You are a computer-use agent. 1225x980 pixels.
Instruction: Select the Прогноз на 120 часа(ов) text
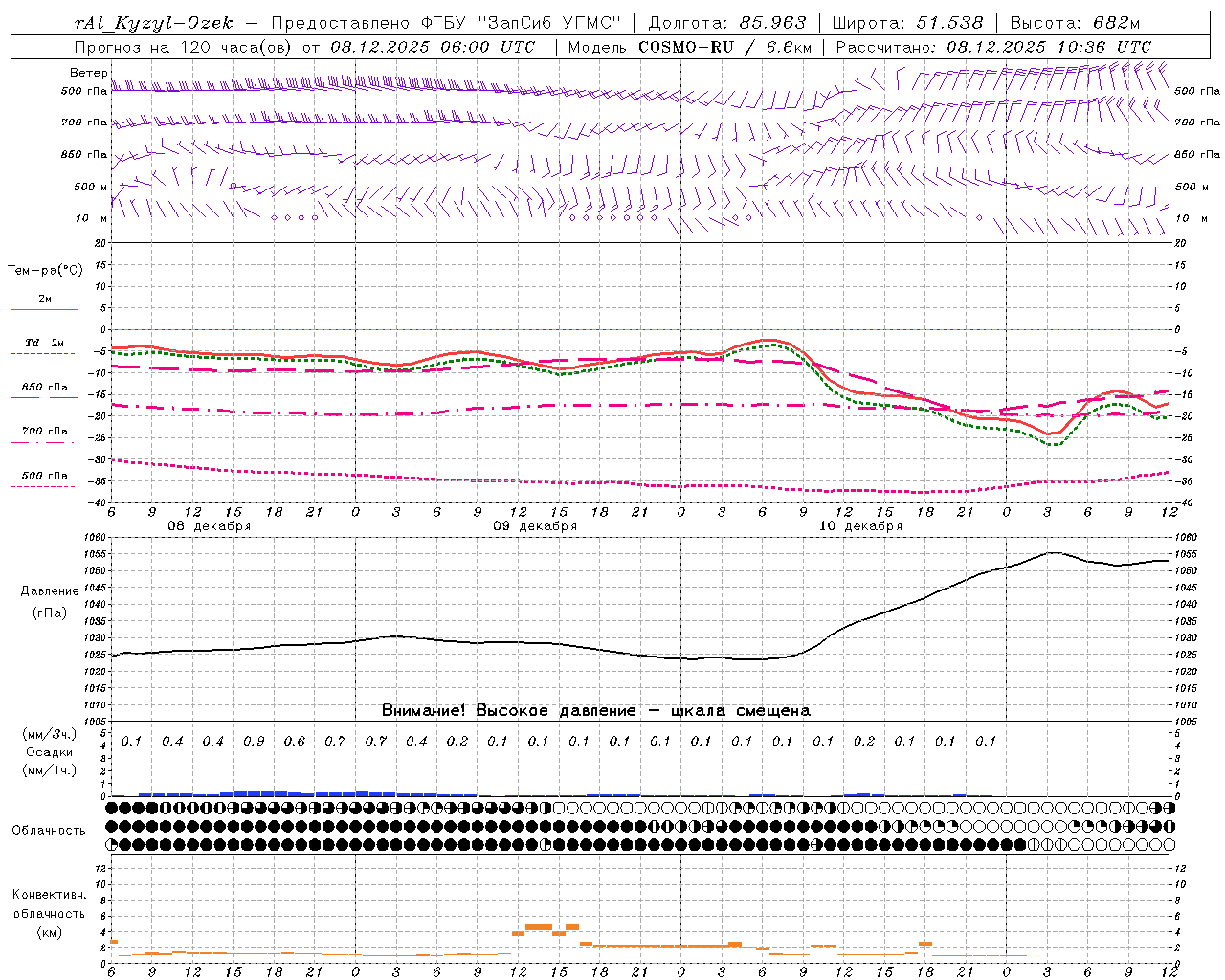point(185,47)
